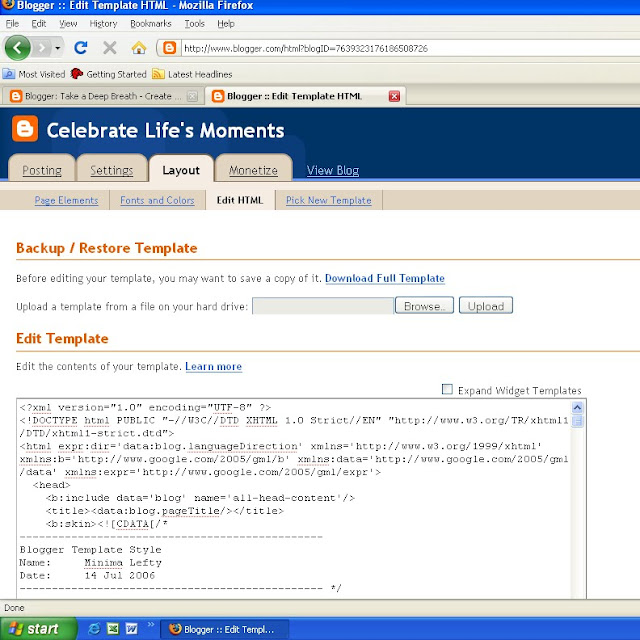Screen dimensions: 640x640
Task: Close the Take a Deep Breath tab
Action: pos(192,96)
